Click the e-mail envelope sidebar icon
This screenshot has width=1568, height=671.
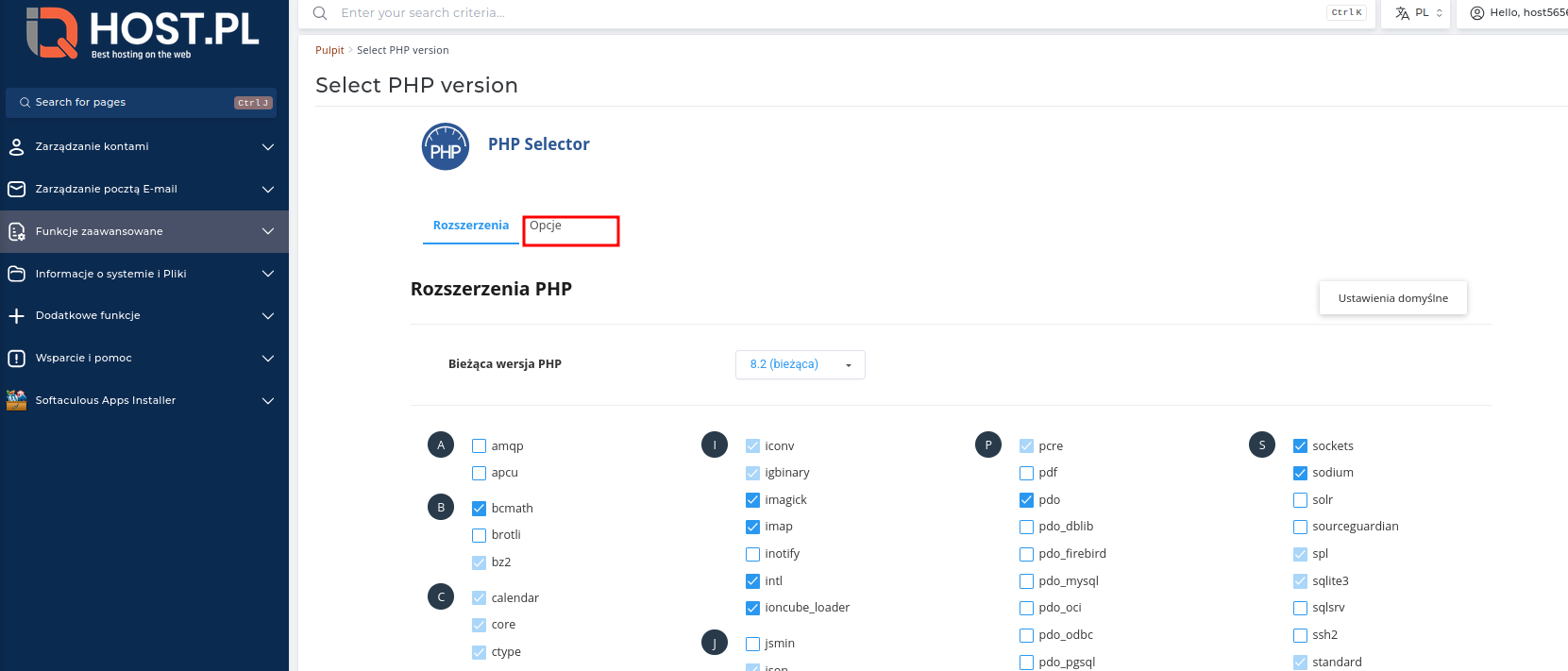click(x=16, y=189)
